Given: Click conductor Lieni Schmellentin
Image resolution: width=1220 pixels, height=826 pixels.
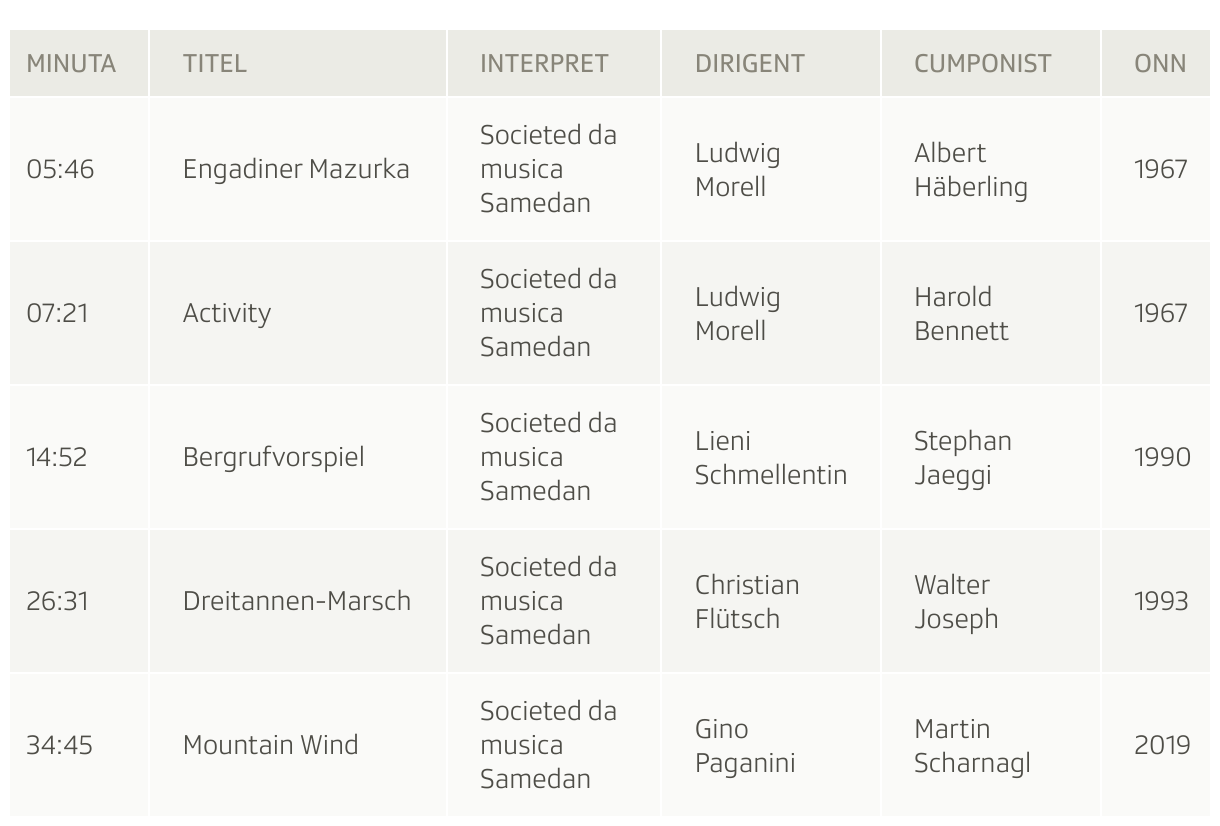Looking at the screenshot, I should tap(770, 457).
